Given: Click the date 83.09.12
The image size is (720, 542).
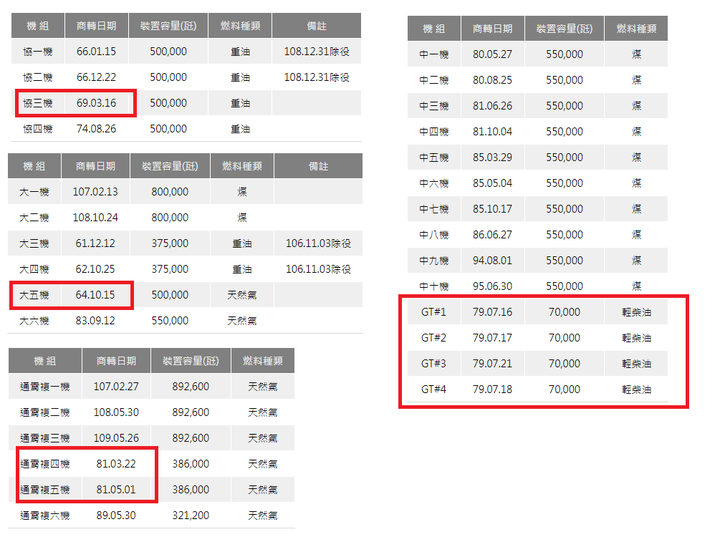Looking at the screenshot, I should [x=95, y=321].
